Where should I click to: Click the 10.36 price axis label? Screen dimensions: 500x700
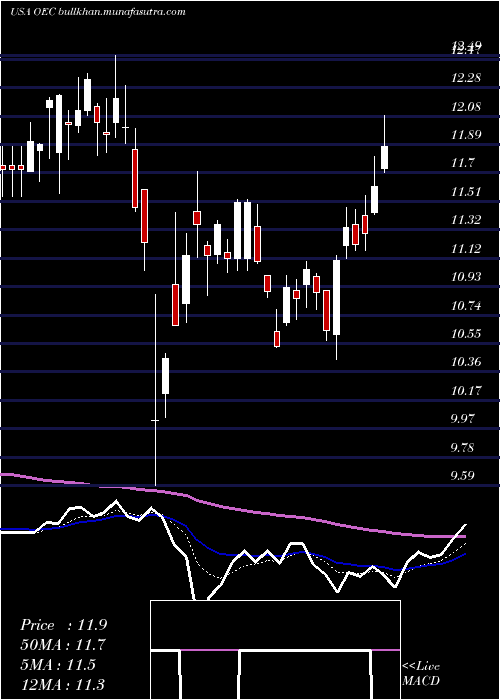click(x=466, y=362)
